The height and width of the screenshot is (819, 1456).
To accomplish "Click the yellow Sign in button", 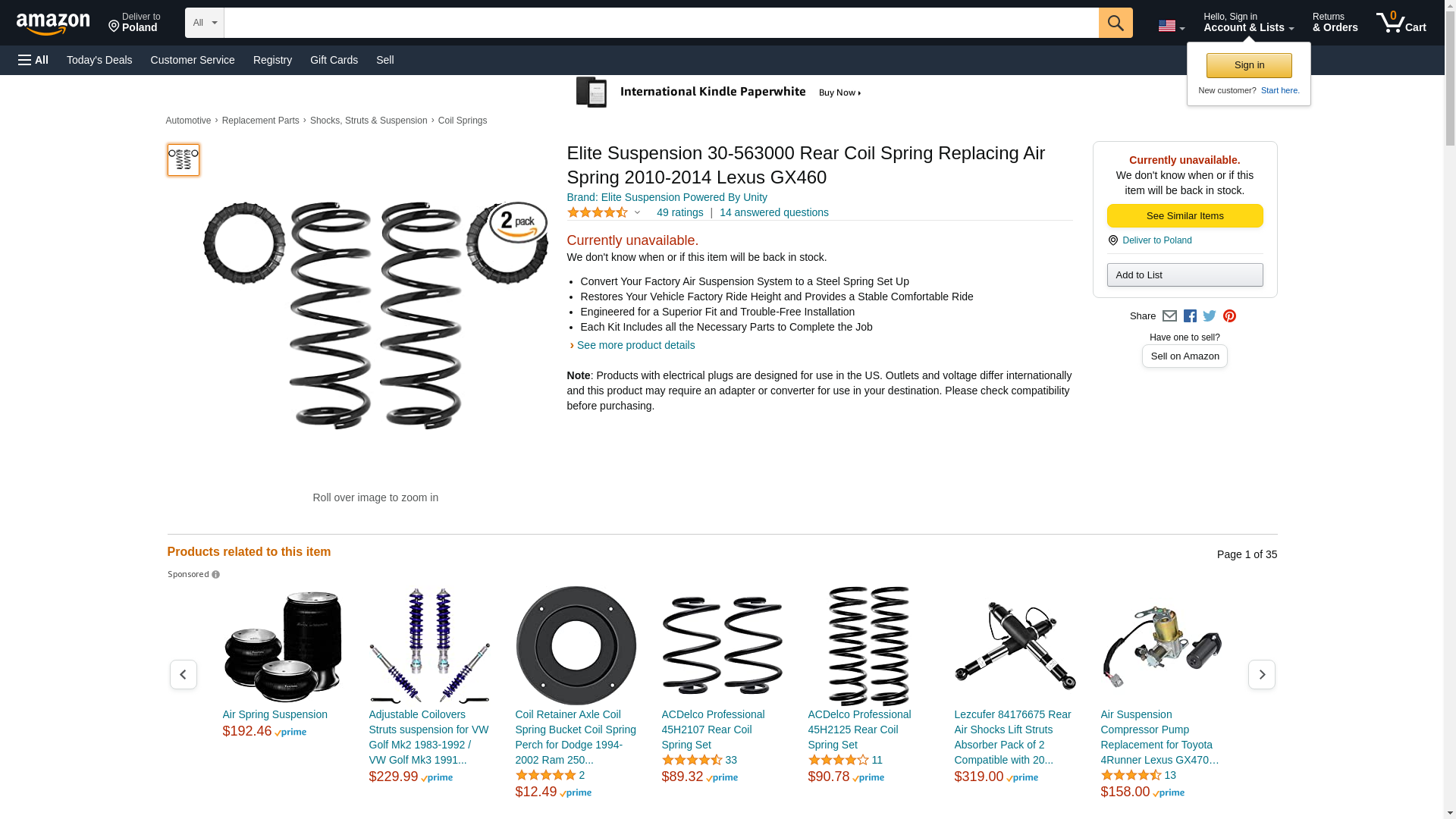I will 1249,65.
